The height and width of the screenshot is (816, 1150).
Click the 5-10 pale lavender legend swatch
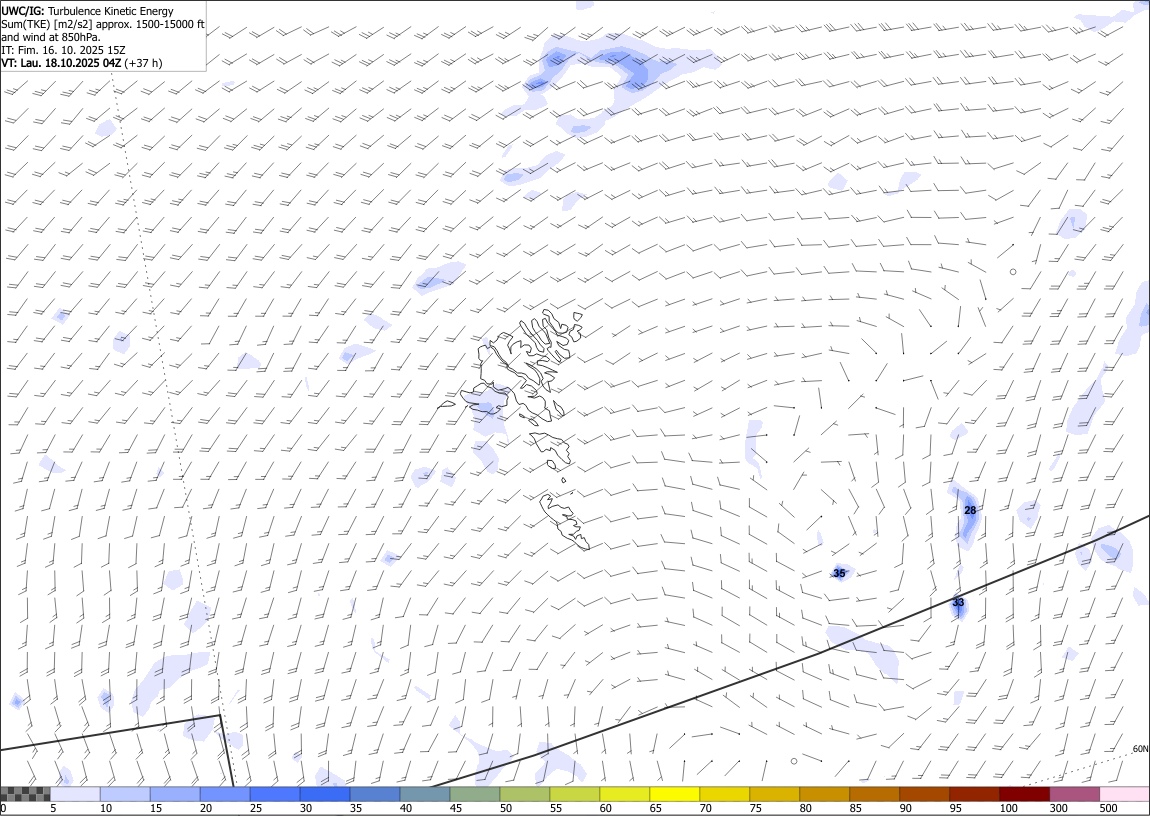click(76, 794)
